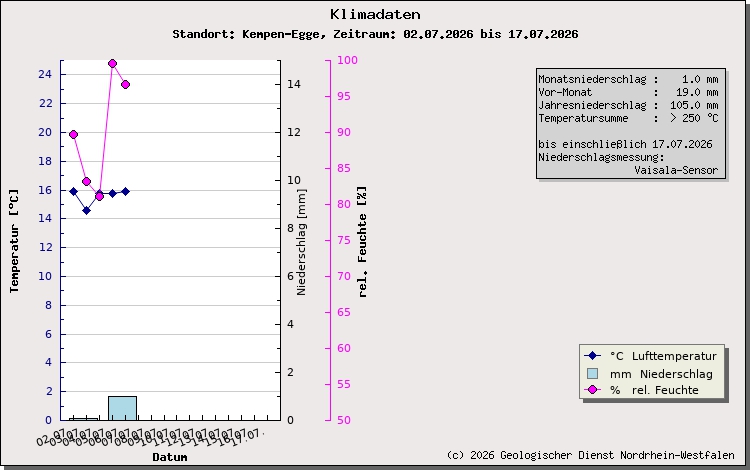The height and width of the screenshot is (470, 750).
Task: Select the second humidity point near 83%
Action: (87, 182)
